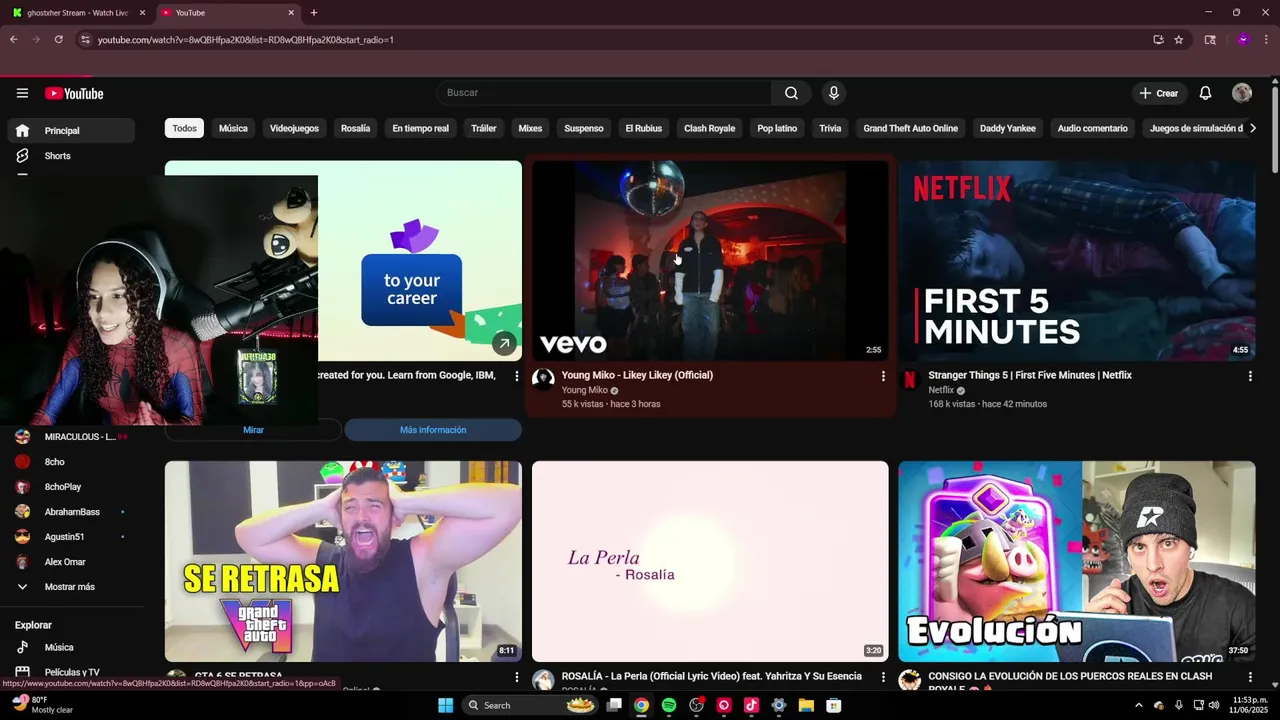Open a new browser tab

(x=314, y=13)
